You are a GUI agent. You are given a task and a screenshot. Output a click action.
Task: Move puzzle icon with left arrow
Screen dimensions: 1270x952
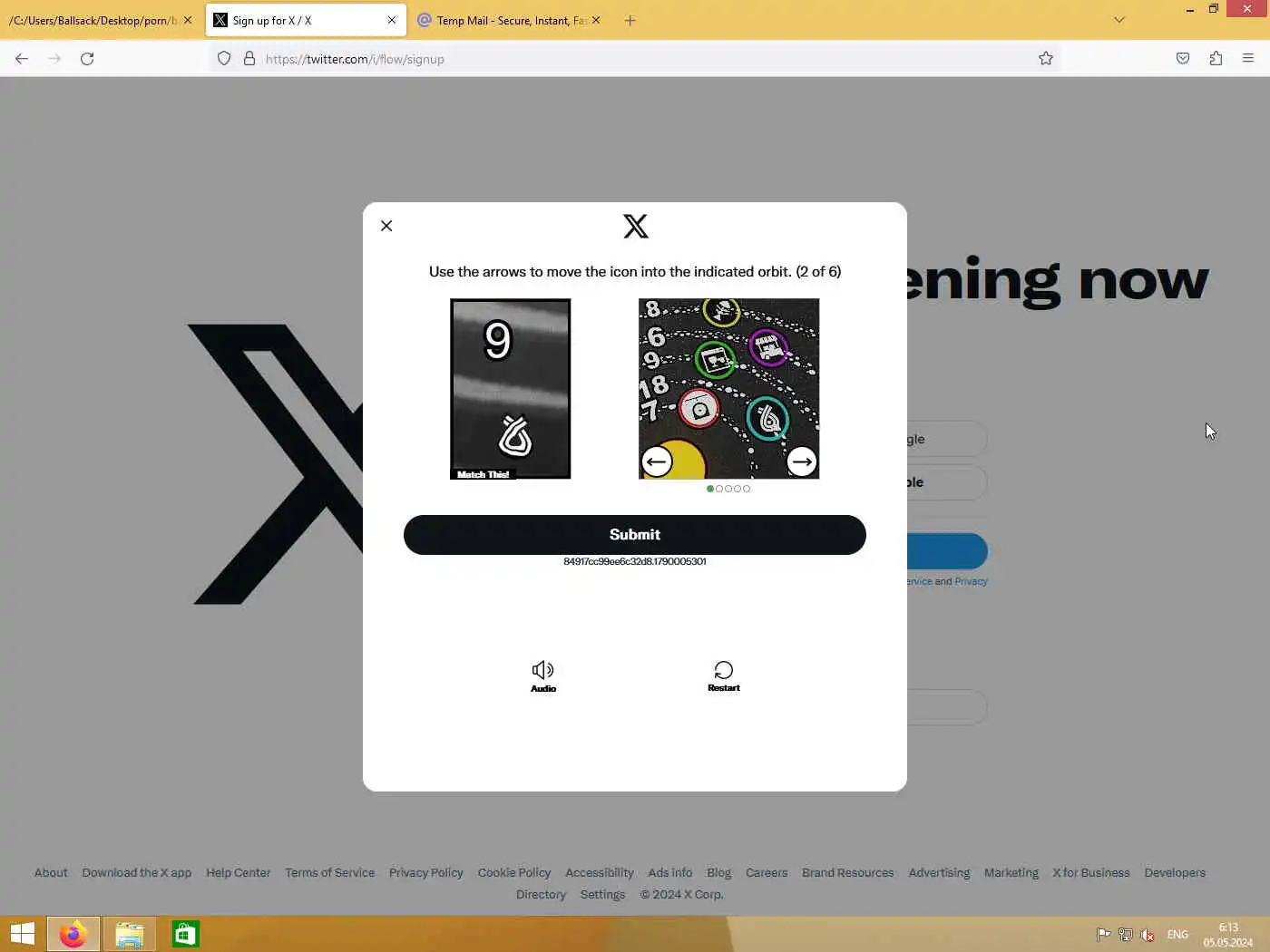657,461
